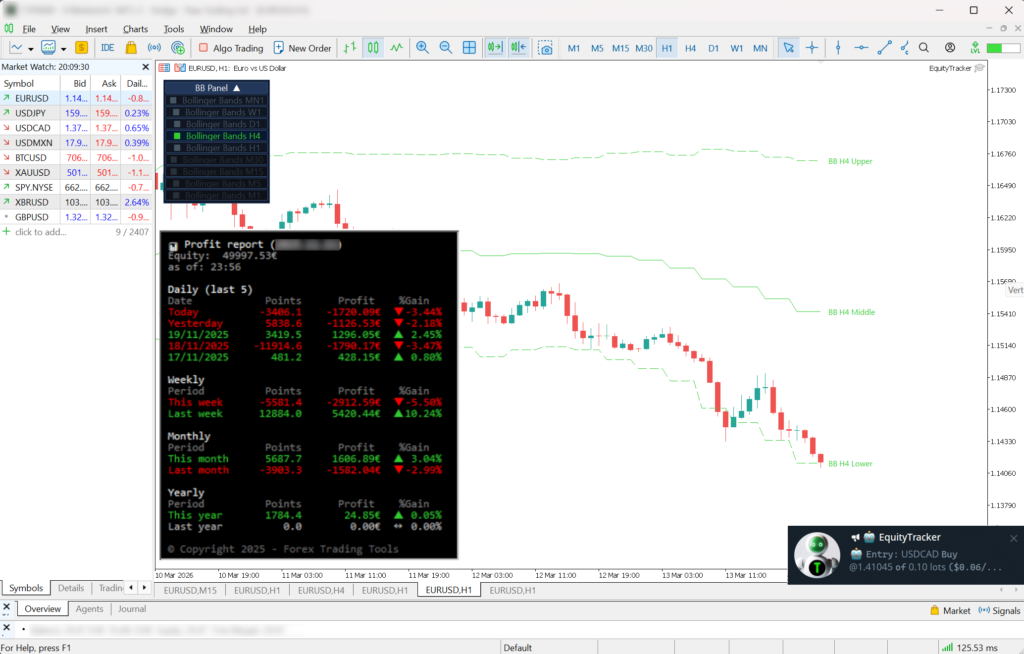This screenshot has height=654, width=1024.
Task: Click the tile windows icon
Action: [x=470, y=47]
